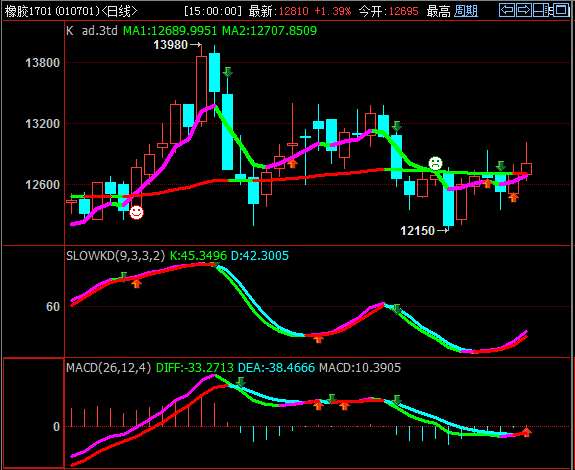Open MACD(26,12,4) indicator settings label
Image resolution: width=575 pixels, height=470 pixels.
[109, 368]
